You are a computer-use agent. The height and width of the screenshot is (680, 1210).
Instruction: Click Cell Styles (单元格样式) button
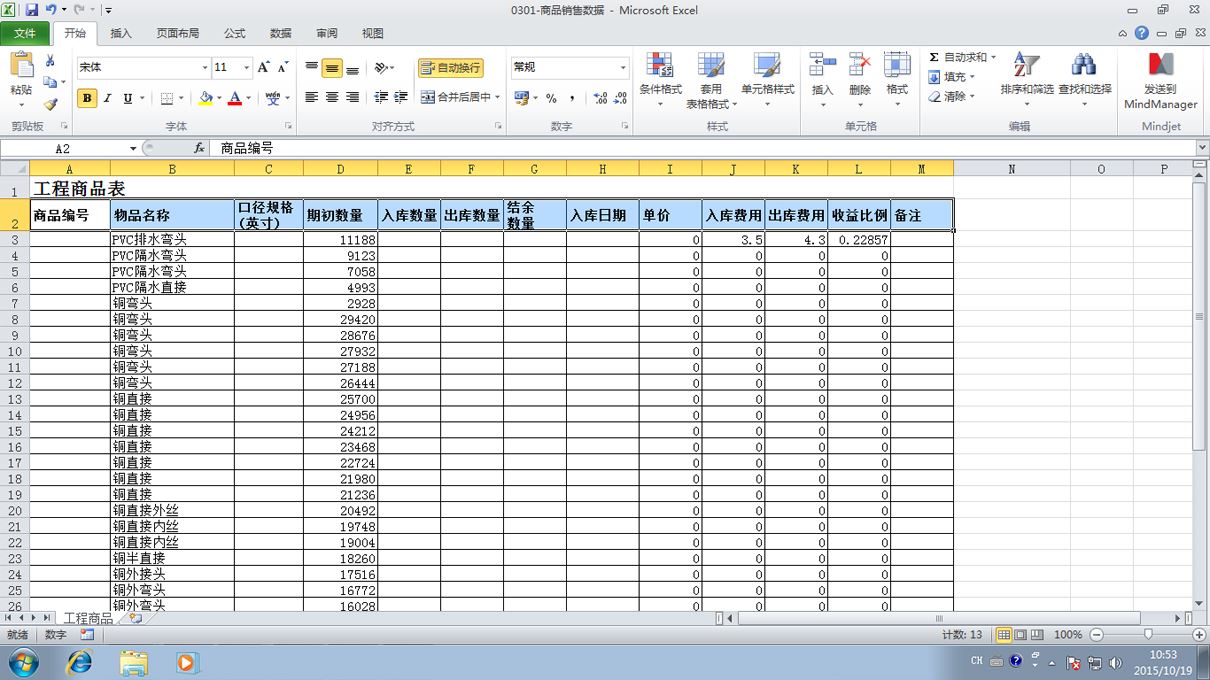coord(768,80)
